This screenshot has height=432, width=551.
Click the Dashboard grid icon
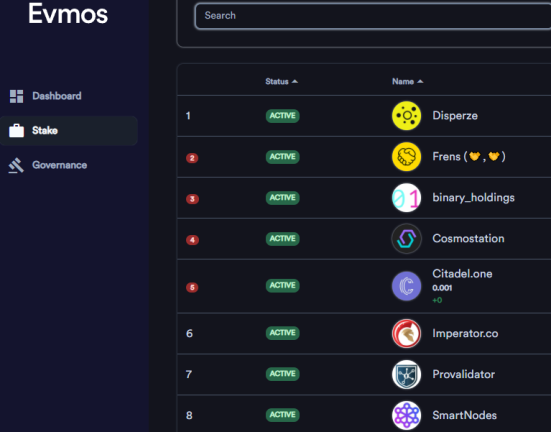[x=16, y=96]
